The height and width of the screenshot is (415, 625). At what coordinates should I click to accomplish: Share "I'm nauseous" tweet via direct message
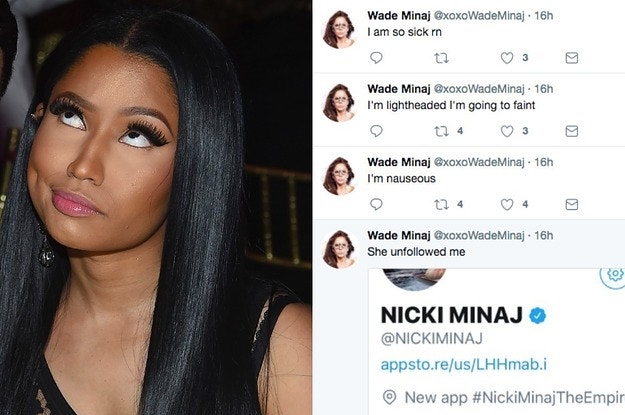(x=572, y=205)
